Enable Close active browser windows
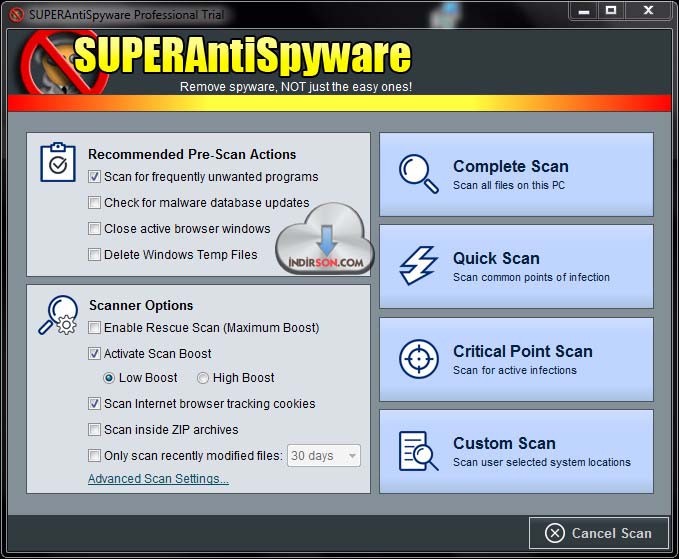The width and height of the screenshot is (679, 559). coord(94,229)
